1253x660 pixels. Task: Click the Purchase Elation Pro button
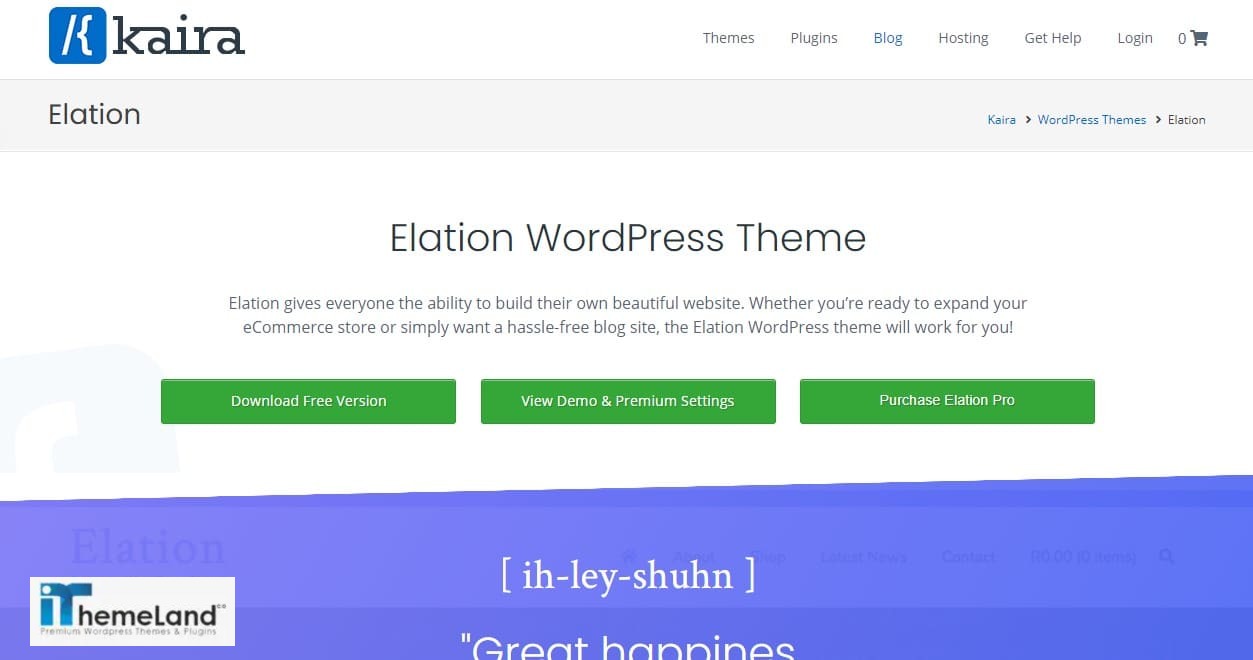(947, 401)
